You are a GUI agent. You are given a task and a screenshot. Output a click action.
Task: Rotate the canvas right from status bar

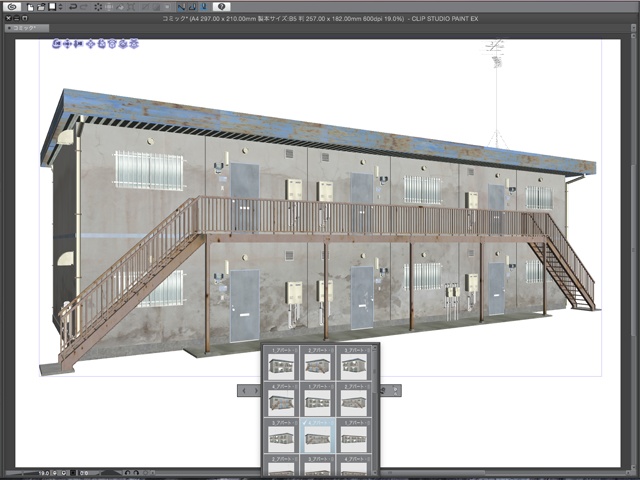click(x=136, y=473)
